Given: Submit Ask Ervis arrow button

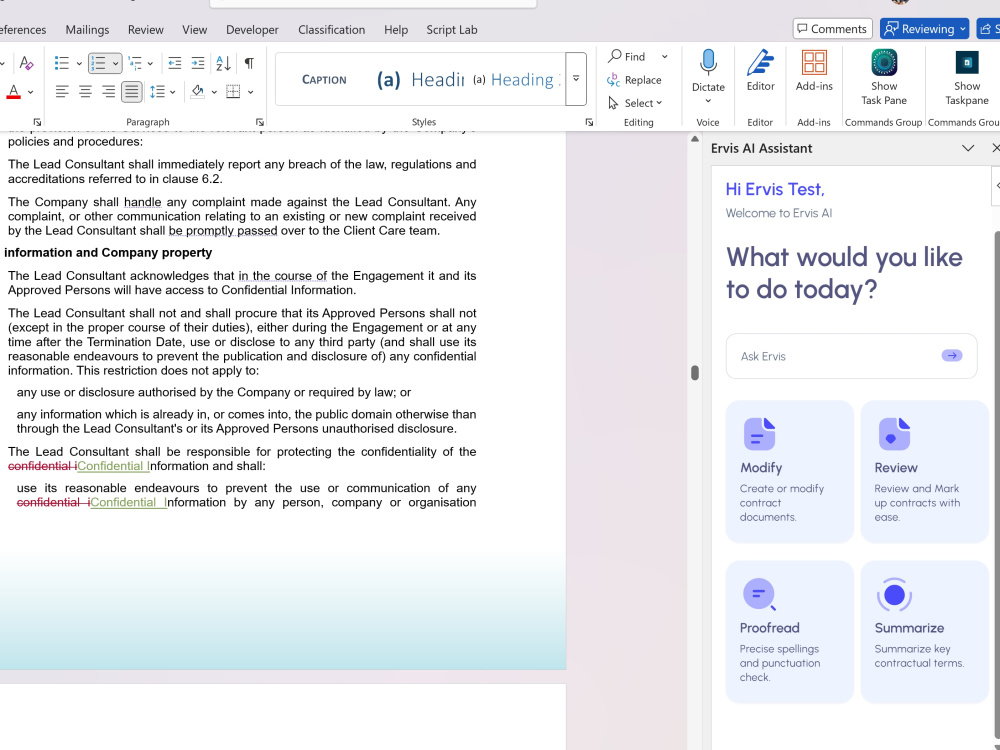Looking at the screenshot, I should 952,356.
